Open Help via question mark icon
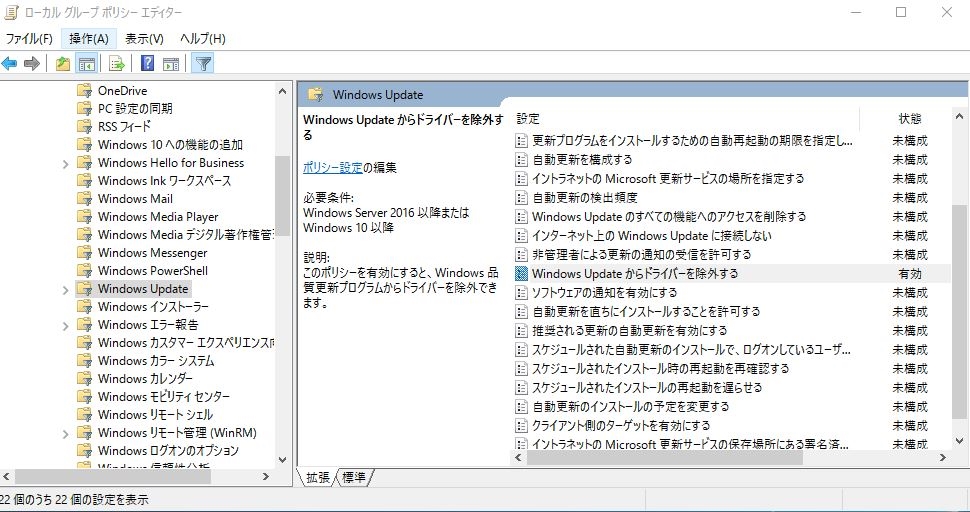 pyautogui.click(x=147, y=63)
